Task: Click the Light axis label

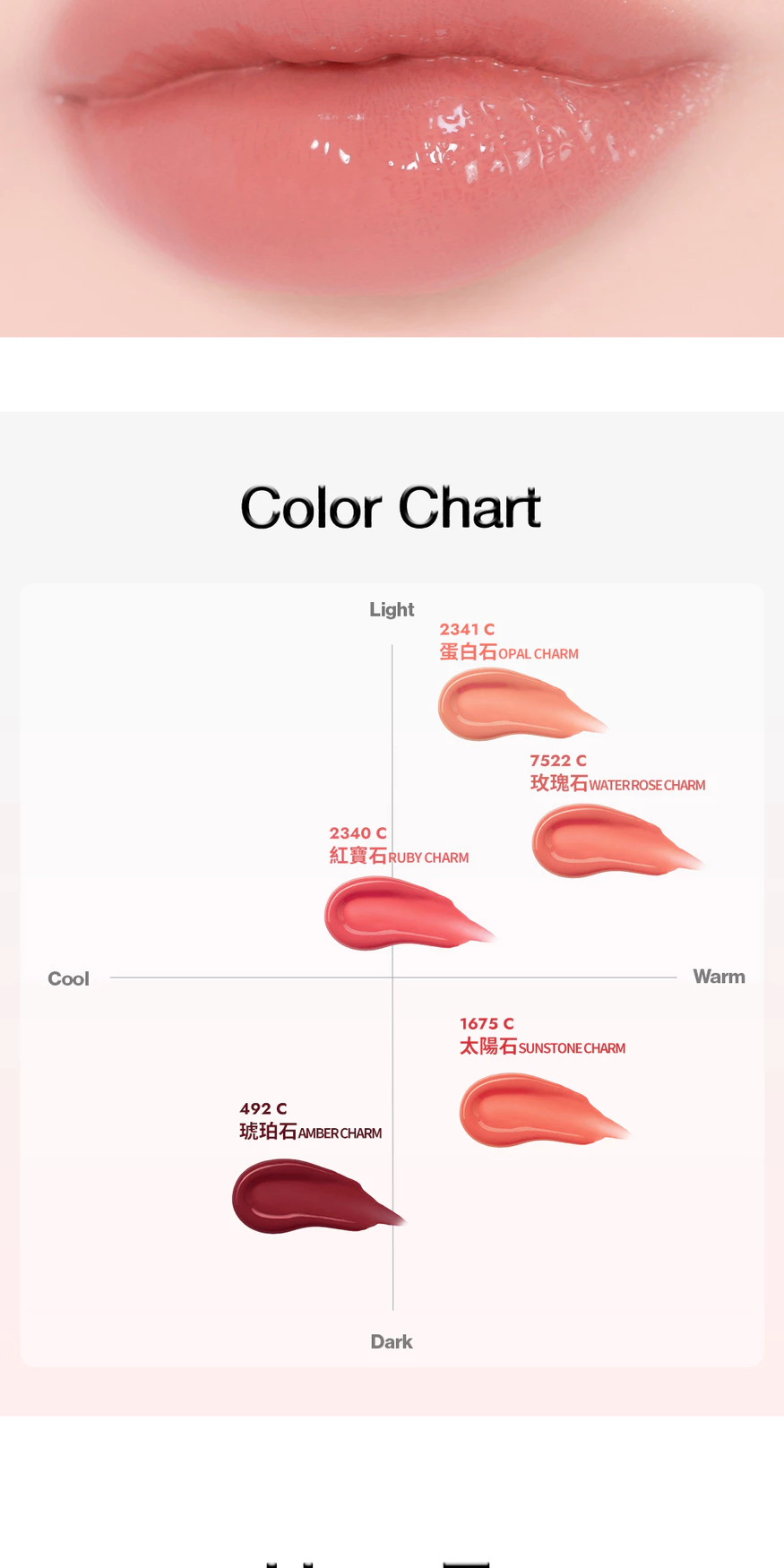Action: pyautogui.click(x=392, y=609)
